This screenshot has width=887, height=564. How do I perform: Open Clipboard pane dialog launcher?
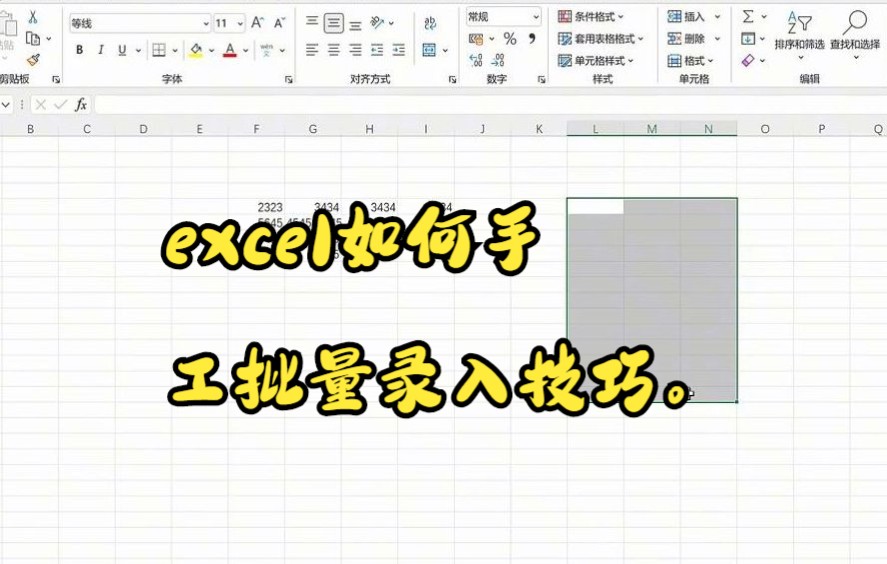pos(56,80)
